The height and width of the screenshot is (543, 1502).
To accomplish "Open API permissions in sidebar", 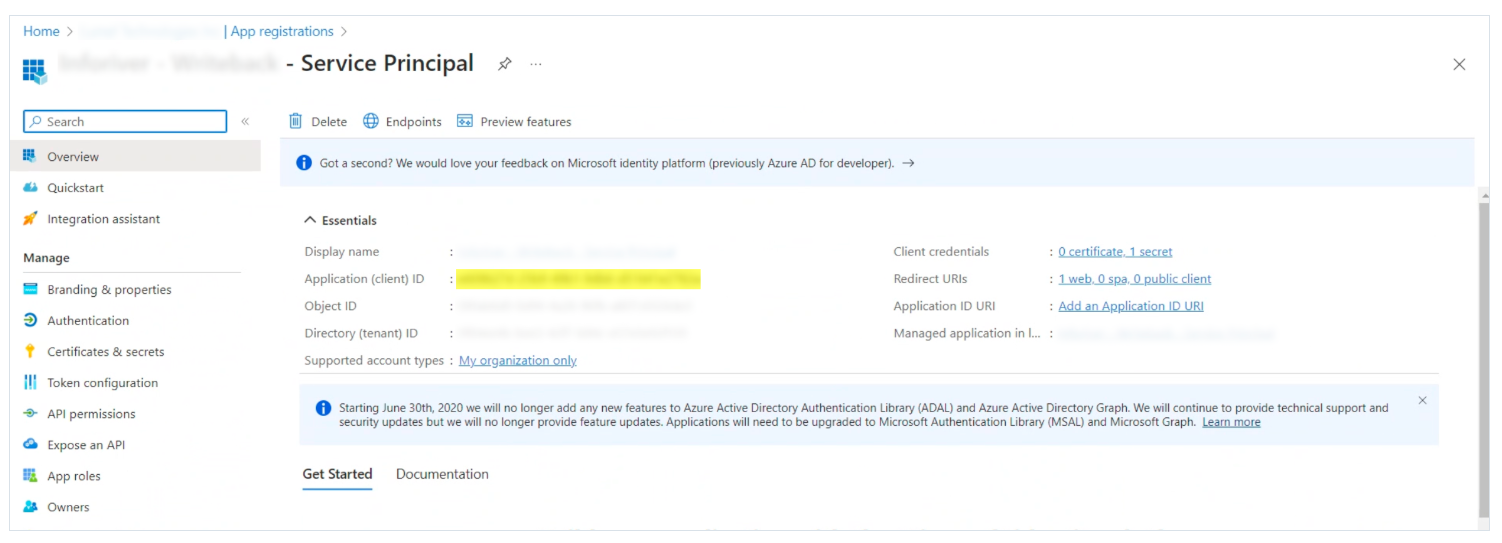I will 91,414.
